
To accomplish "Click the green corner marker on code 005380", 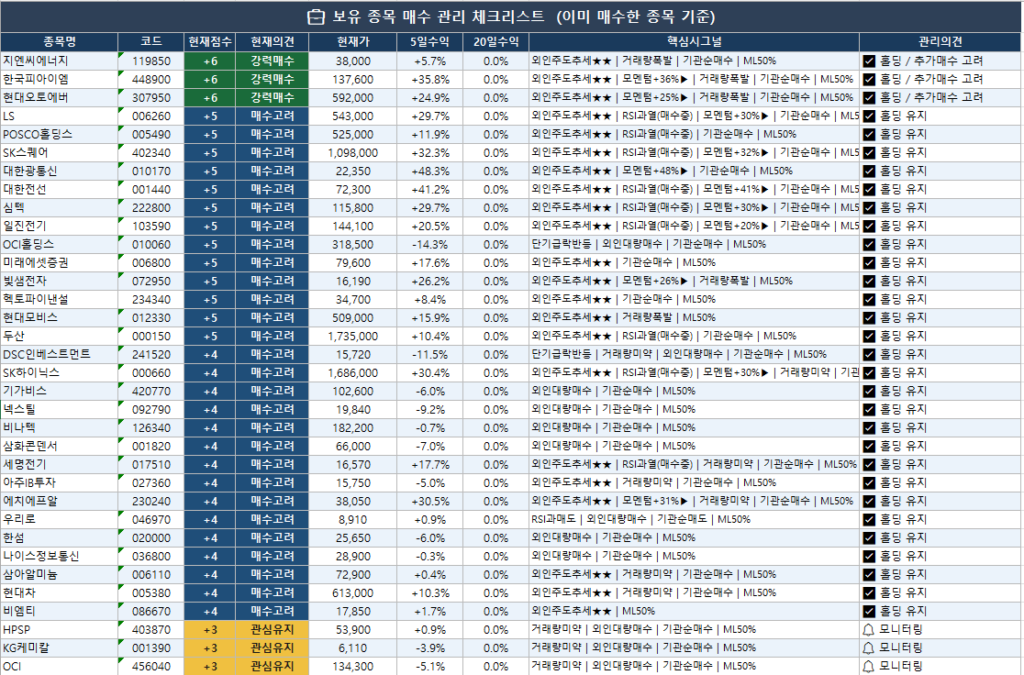I will tap(121, 587).
